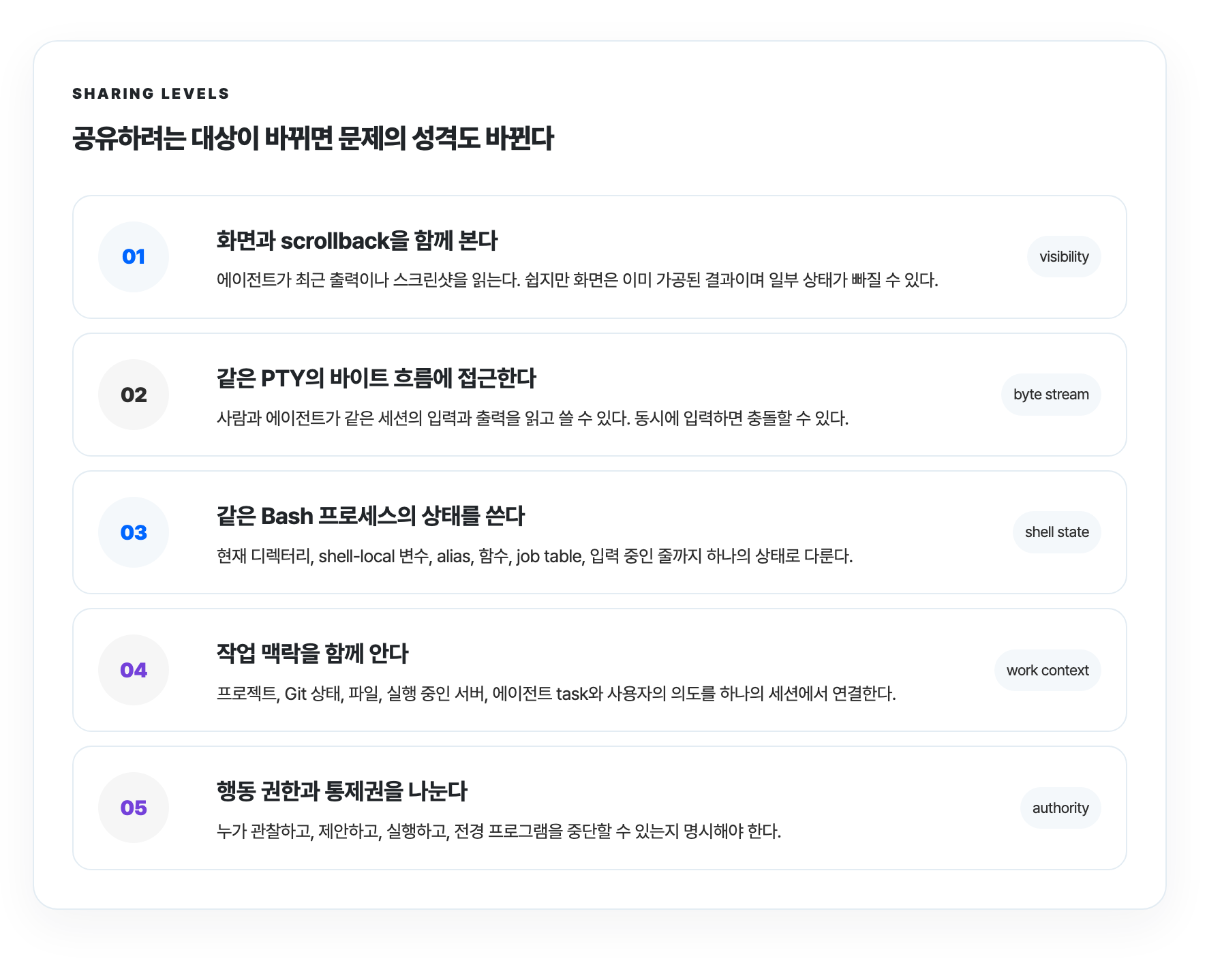Click the visibility tag pill
This screenshot has height=980, width=1222.
(x=1064, y=257)
